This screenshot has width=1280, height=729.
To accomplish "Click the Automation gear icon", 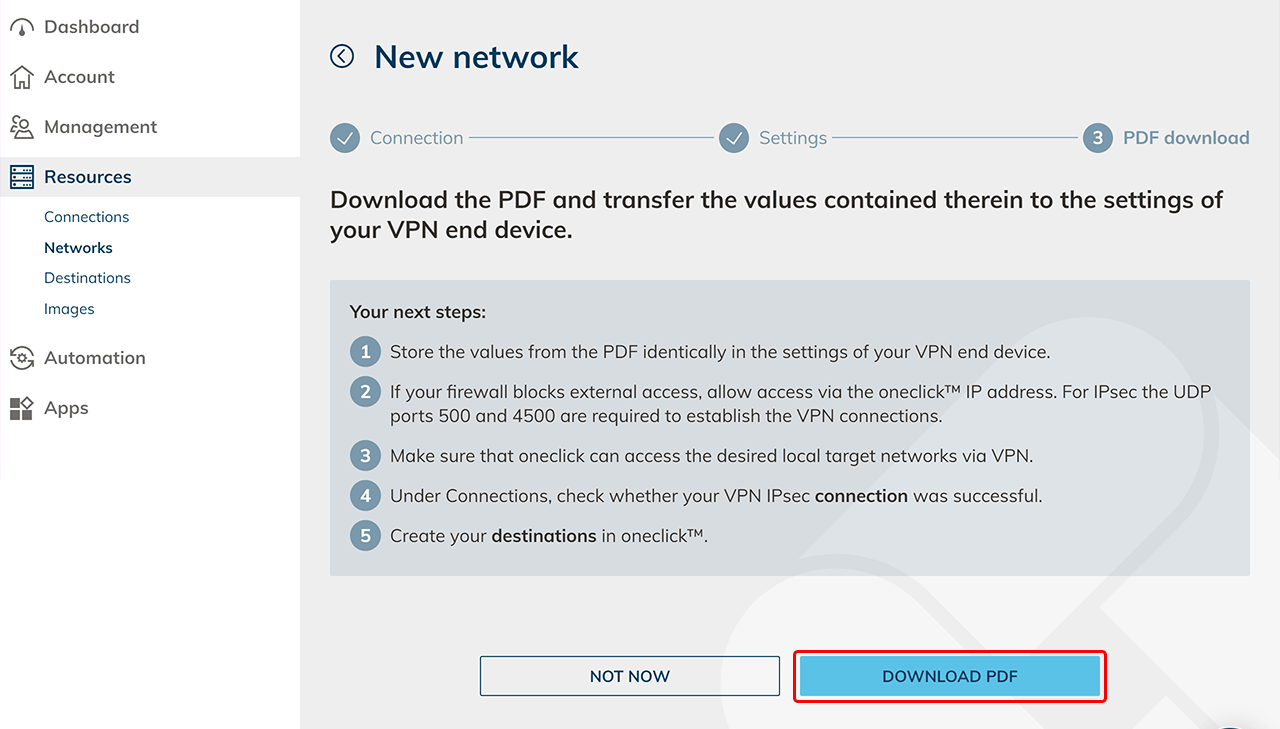I will point(21,358).
